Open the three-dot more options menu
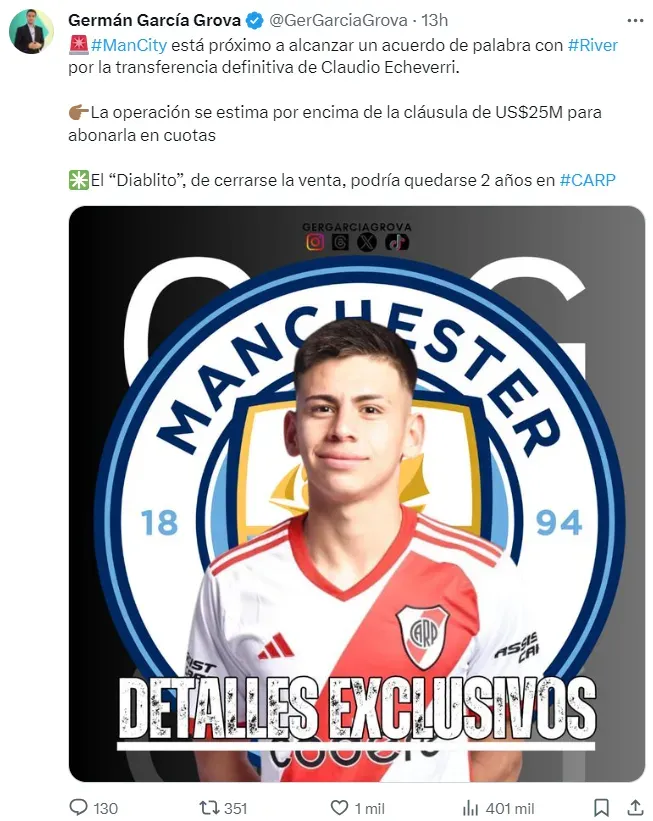 coord(635,20)
